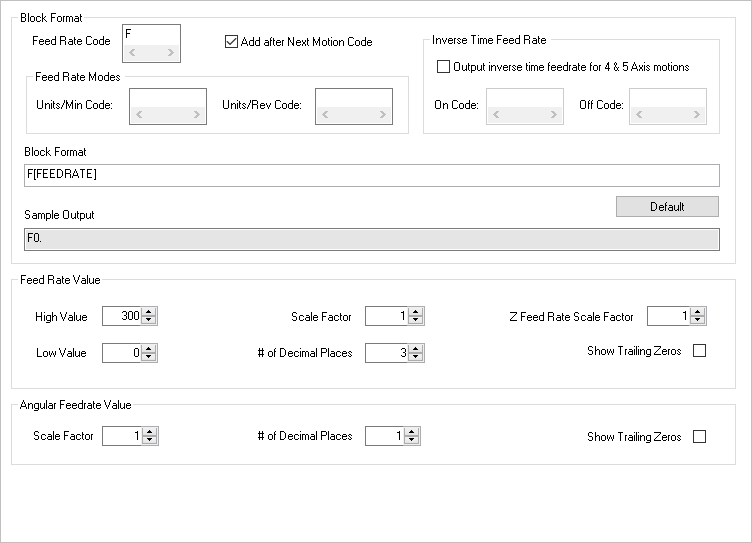Click the Z Feed Rate Scale Factor field

[669, 316]
